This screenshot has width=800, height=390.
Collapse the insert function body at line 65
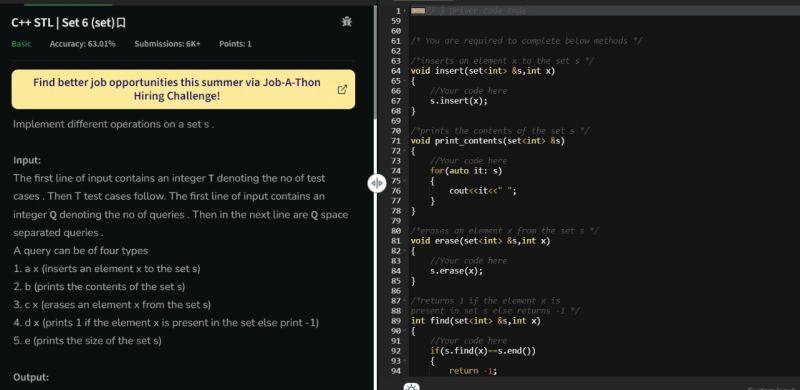[x=405, y=81]
